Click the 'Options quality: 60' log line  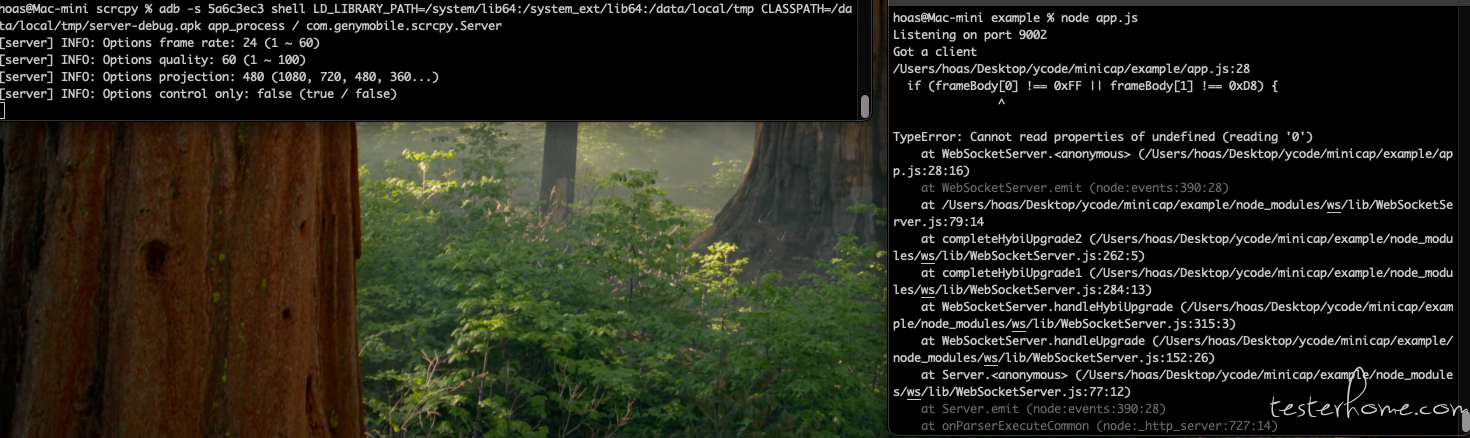153,60
